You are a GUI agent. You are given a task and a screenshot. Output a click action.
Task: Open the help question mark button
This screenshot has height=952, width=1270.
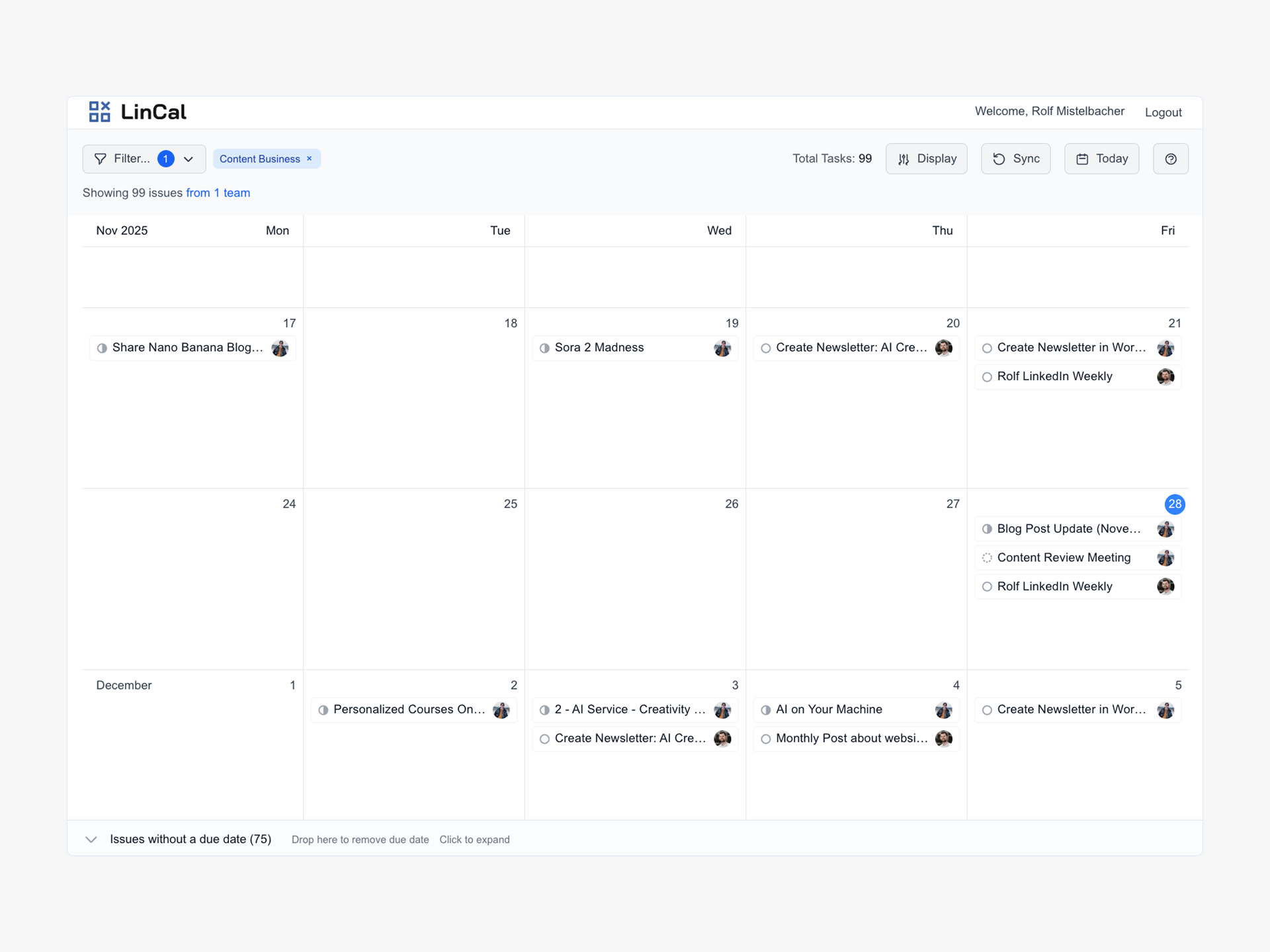[1170, 159]
